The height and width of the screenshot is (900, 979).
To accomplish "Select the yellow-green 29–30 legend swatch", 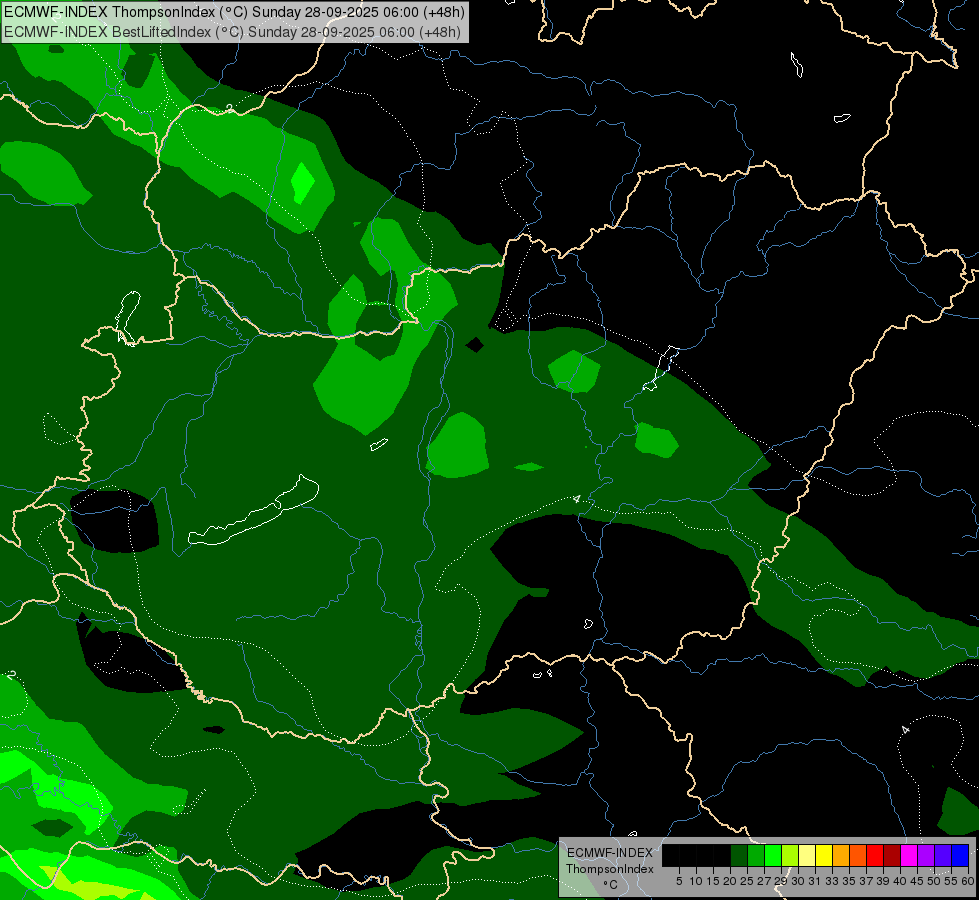I will point(790,855).
